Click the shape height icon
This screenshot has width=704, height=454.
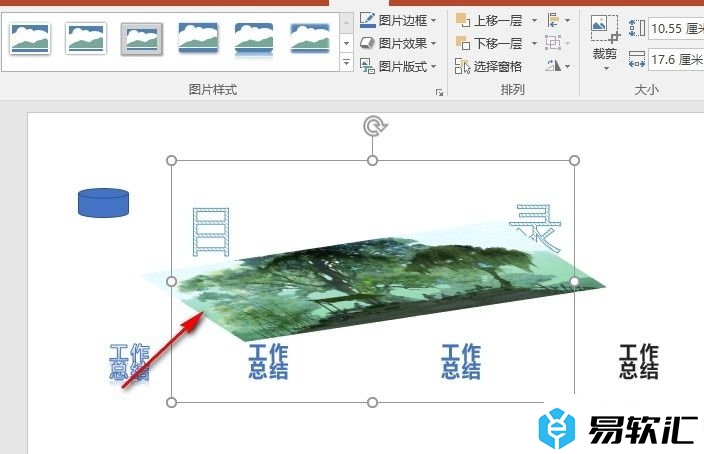click(637, 28)
